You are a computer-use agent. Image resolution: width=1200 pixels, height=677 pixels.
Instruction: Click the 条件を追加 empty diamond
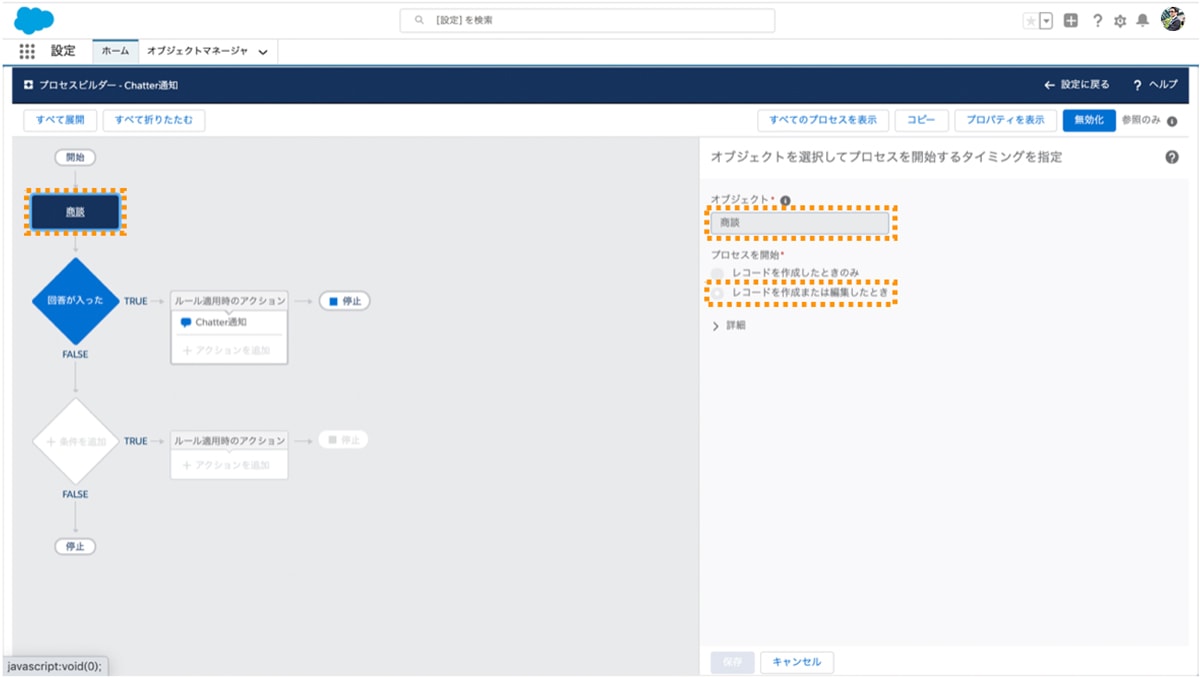(x=74, y=440)
